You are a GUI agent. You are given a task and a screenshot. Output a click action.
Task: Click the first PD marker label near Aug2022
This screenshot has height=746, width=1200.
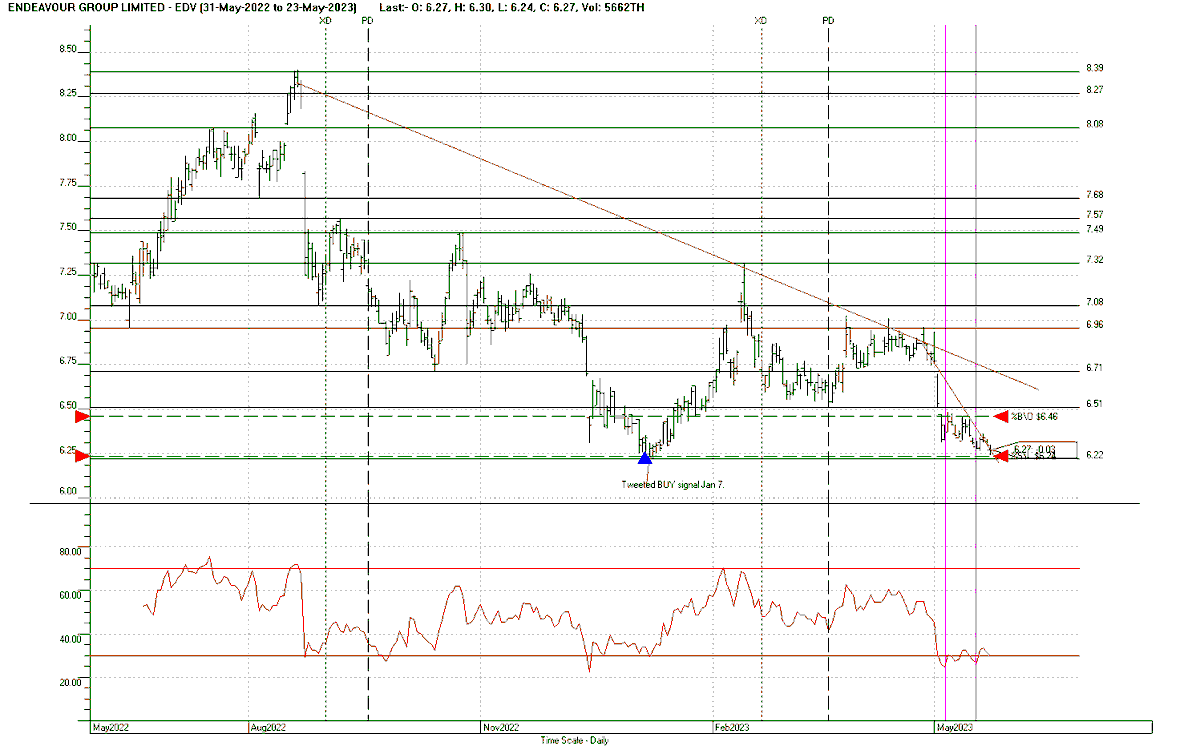point(368,21)
